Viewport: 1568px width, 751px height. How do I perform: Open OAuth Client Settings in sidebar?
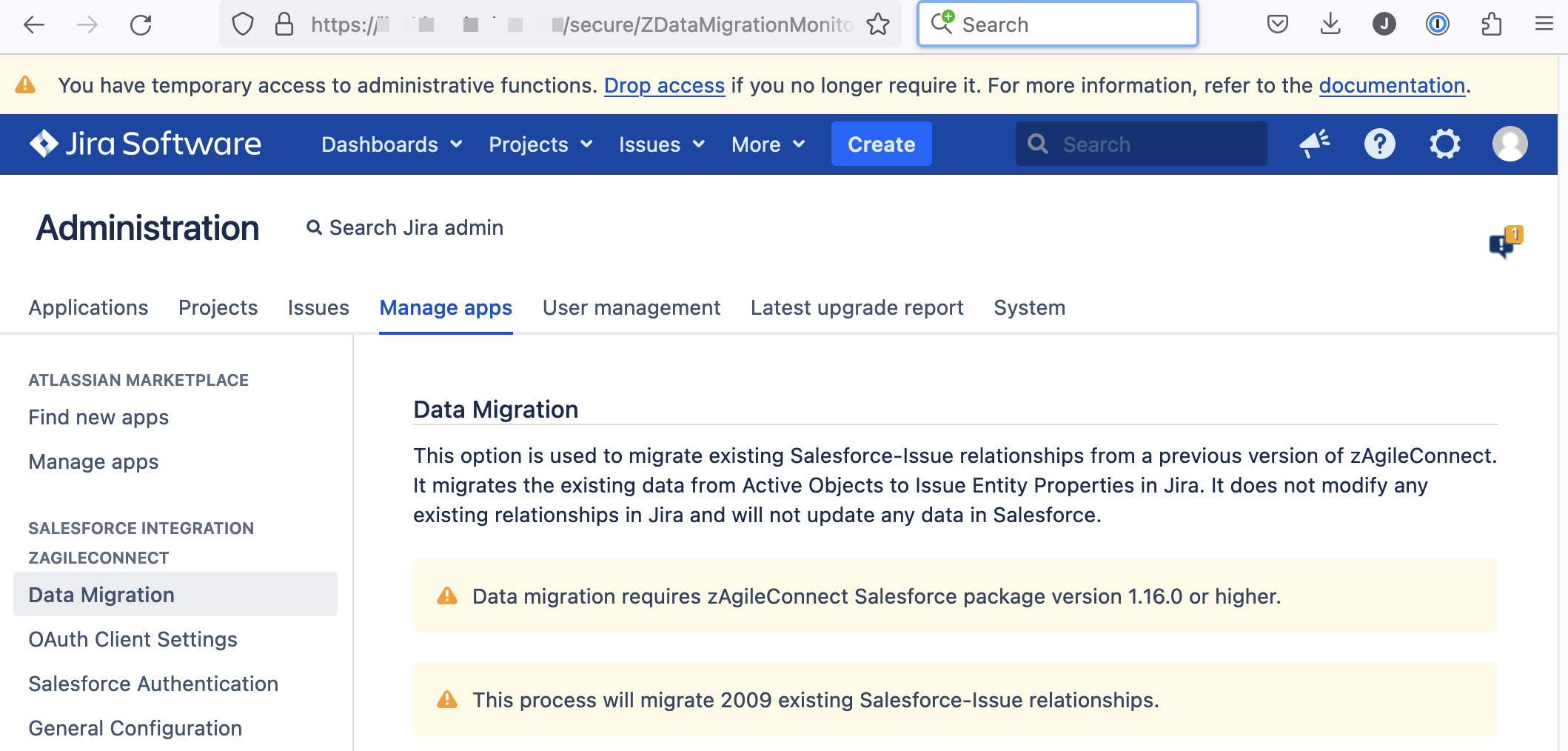[133, 639]
